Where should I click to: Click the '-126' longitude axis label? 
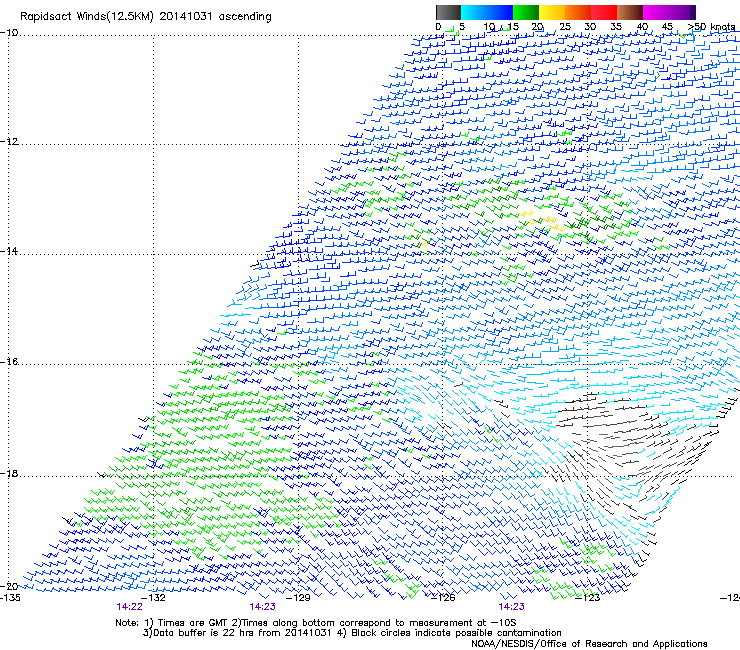click(x=443, y=598)
